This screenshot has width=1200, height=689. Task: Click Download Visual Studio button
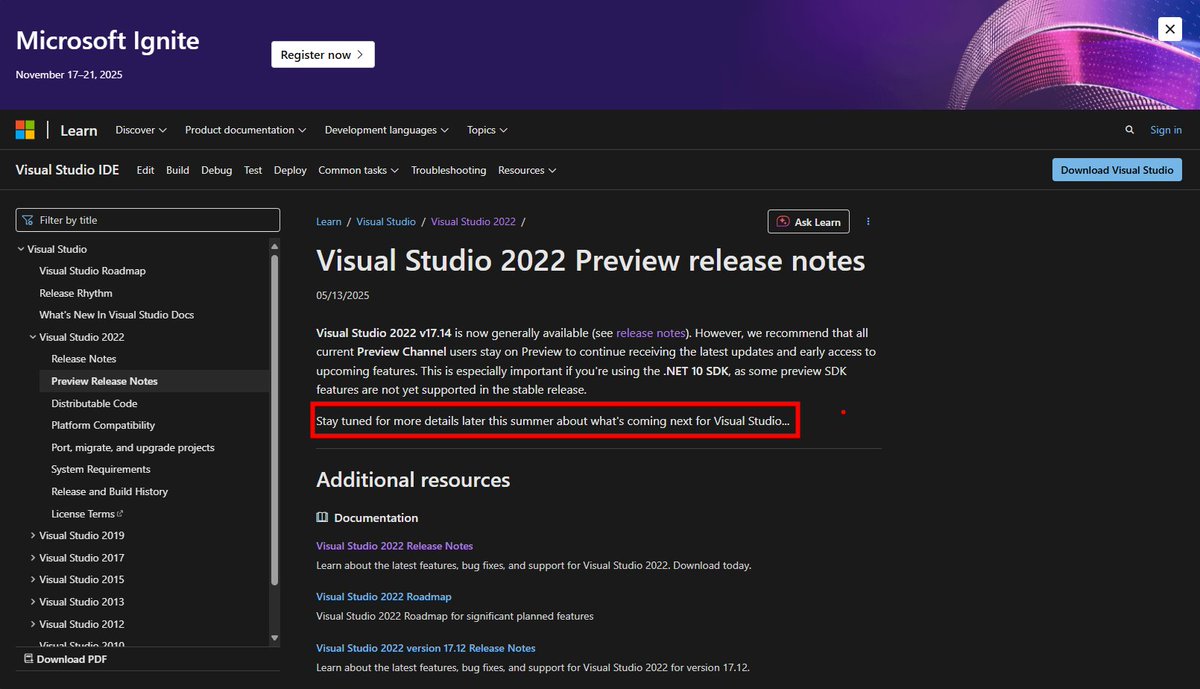(x=1117, y=170)
